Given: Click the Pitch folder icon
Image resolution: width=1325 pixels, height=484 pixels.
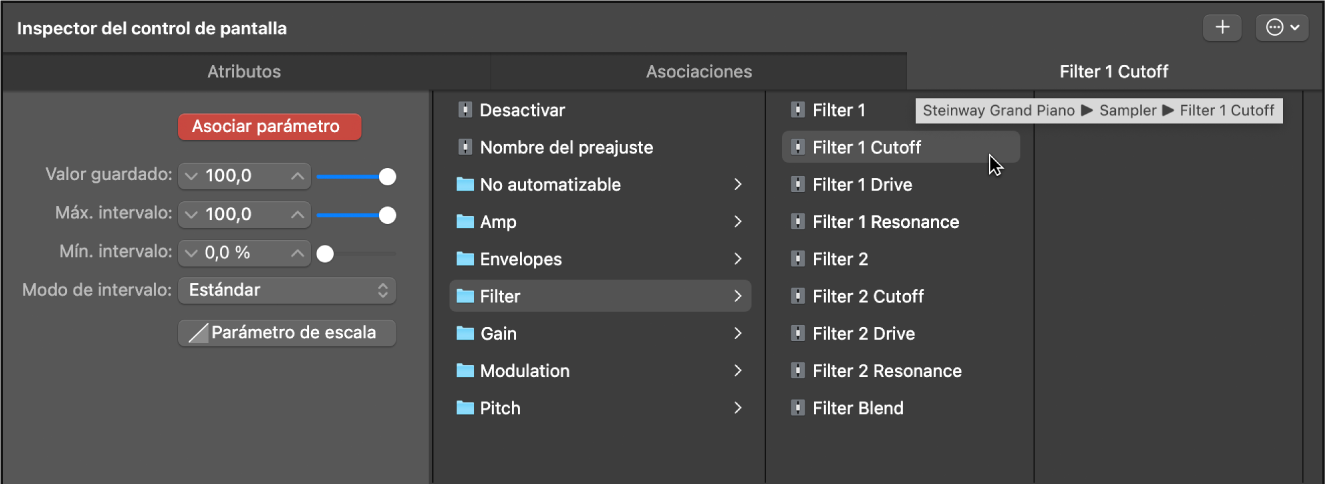Looking at the screenshot, I should 464,408.
